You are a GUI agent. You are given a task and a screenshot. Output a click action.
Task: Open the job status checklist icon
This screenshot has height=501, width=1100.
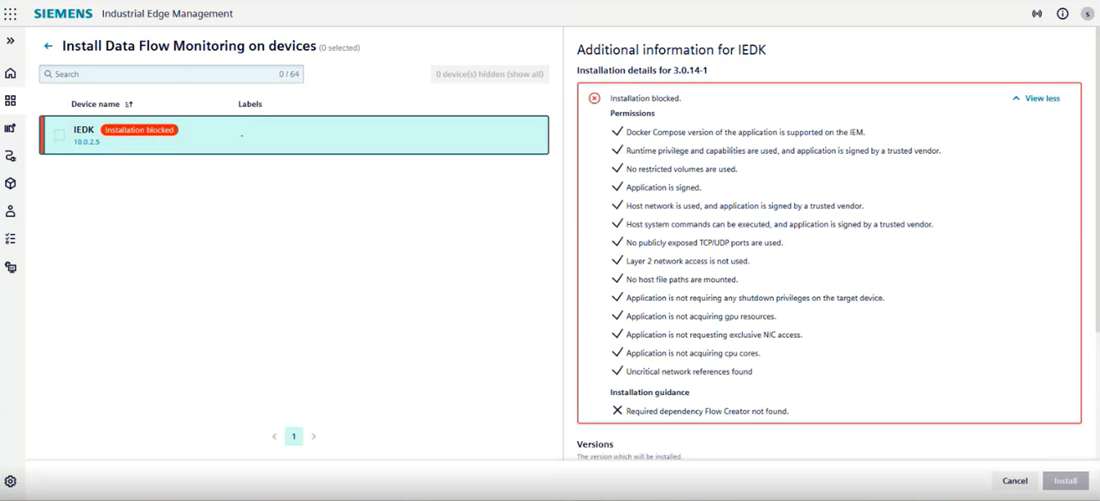(11, 239)
